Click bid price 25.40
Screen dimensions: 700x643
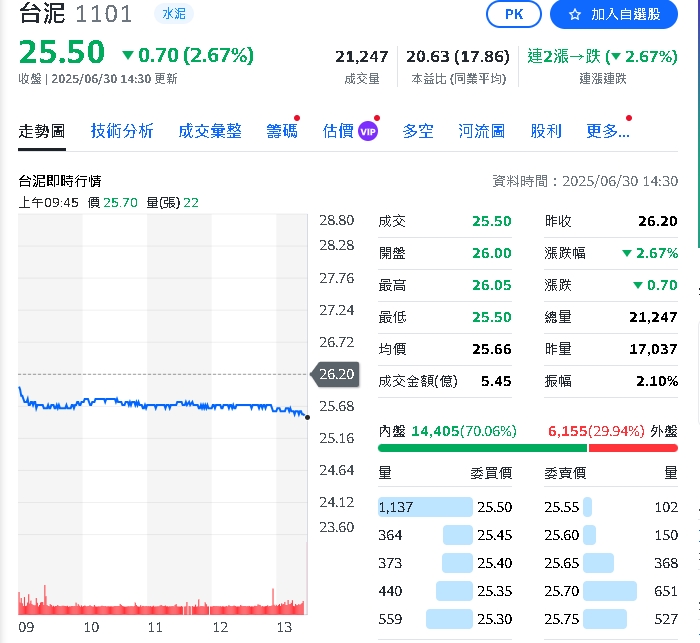(495, 564)
